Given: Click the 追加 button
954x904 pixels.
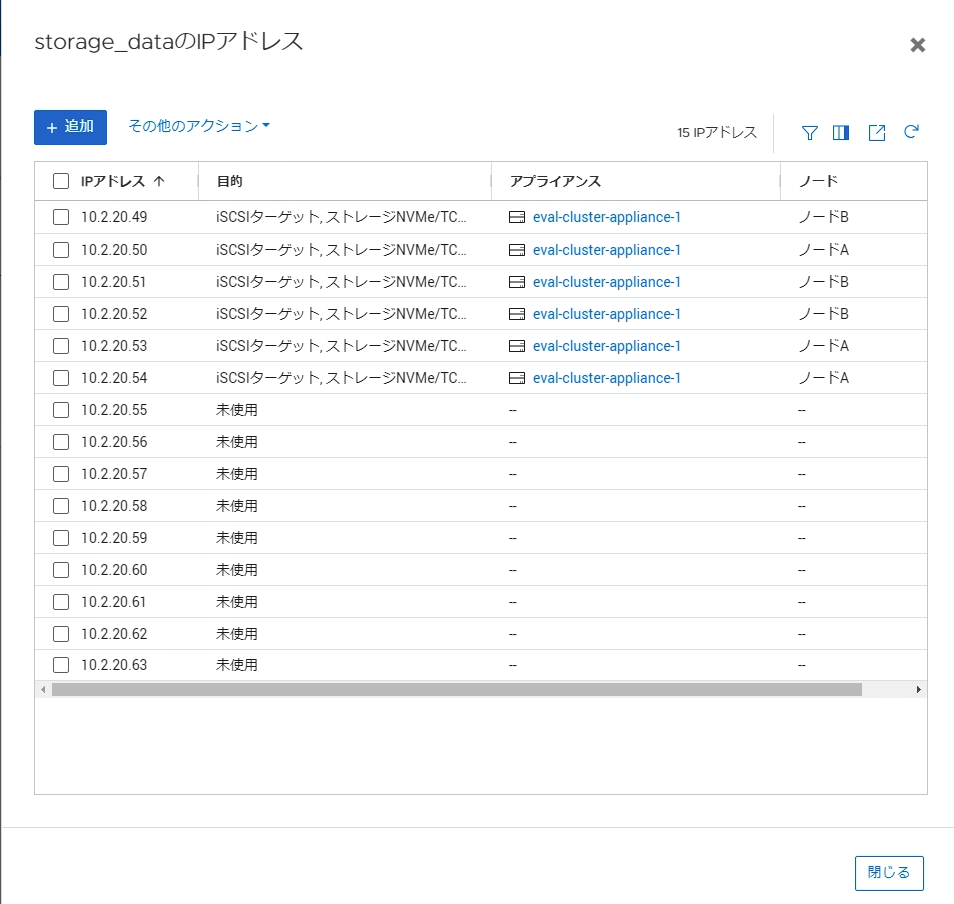Looking at the screenshot, I should 69,127.
